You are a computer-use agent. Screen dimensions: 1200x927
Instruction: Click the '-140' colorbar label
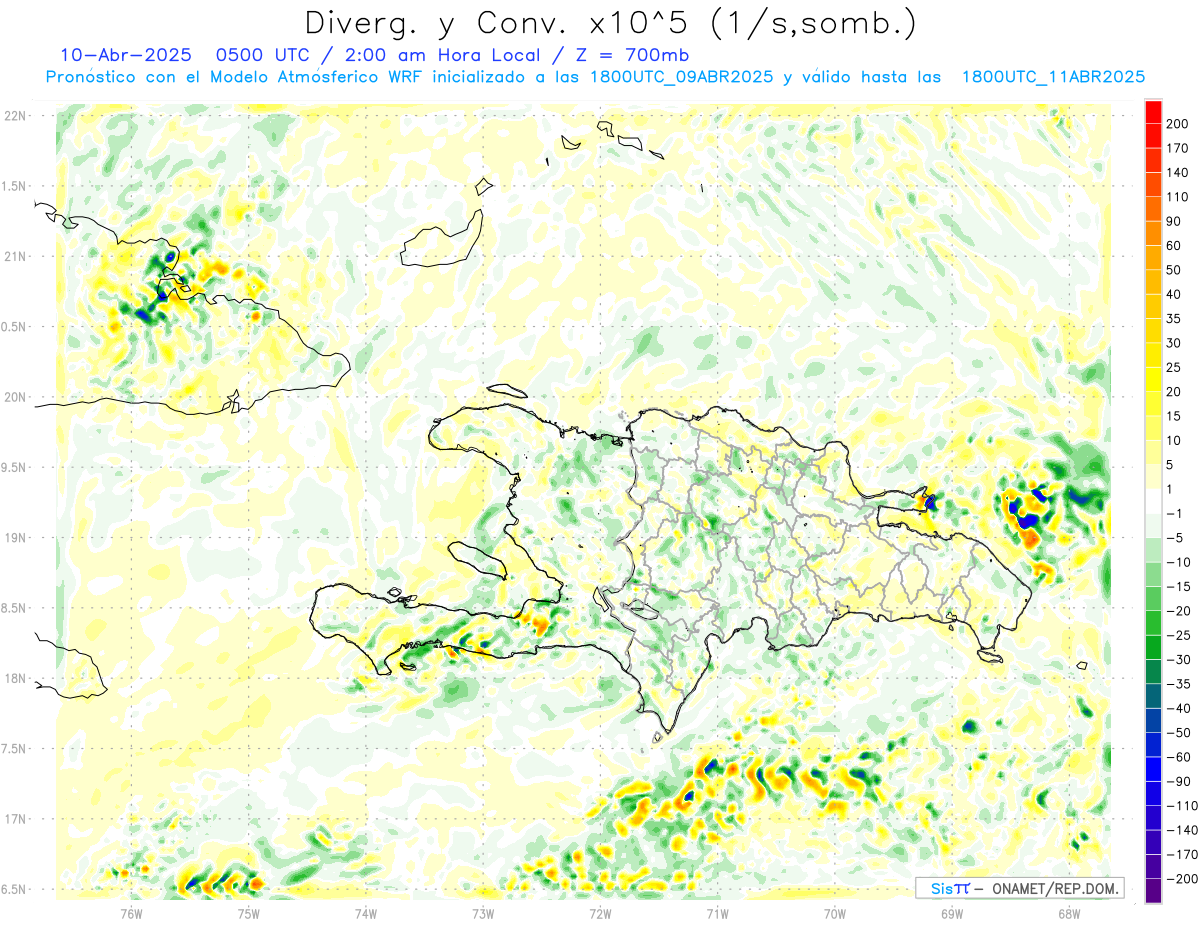pyautogui.click(x=1182, y=831)
